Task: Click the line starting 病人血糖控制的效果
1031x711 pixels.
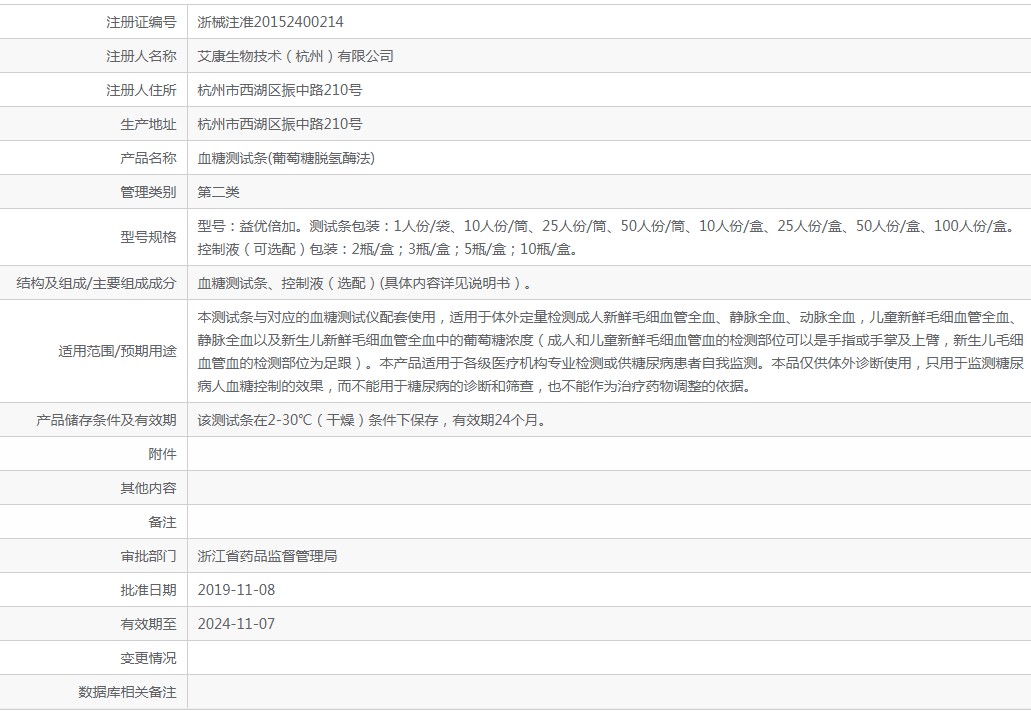Action: coord(475,386)
